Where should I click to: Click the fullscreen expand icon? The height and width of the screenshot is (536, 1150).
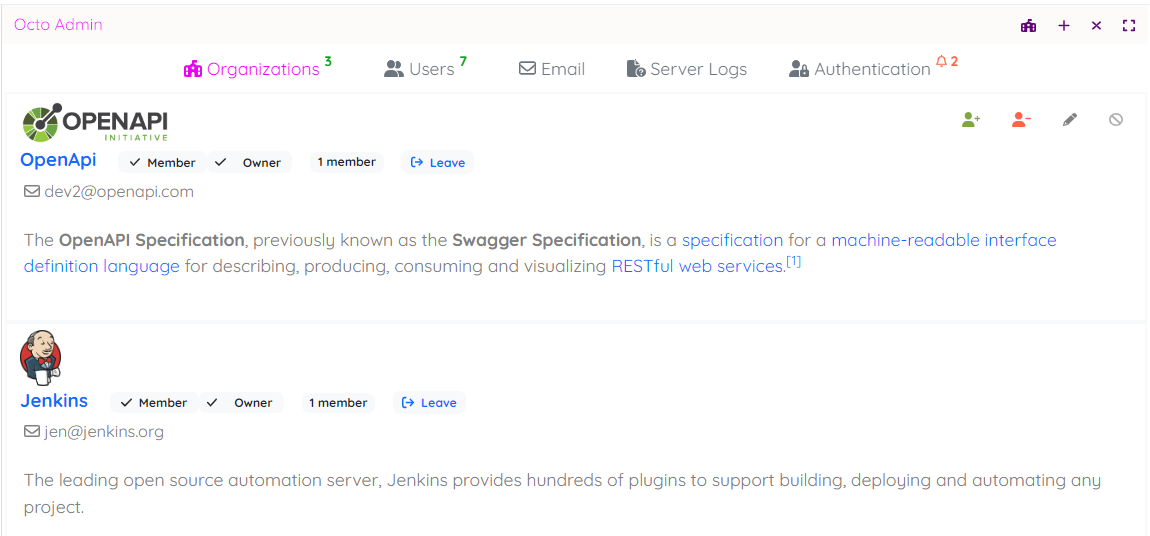(1129, 25)
